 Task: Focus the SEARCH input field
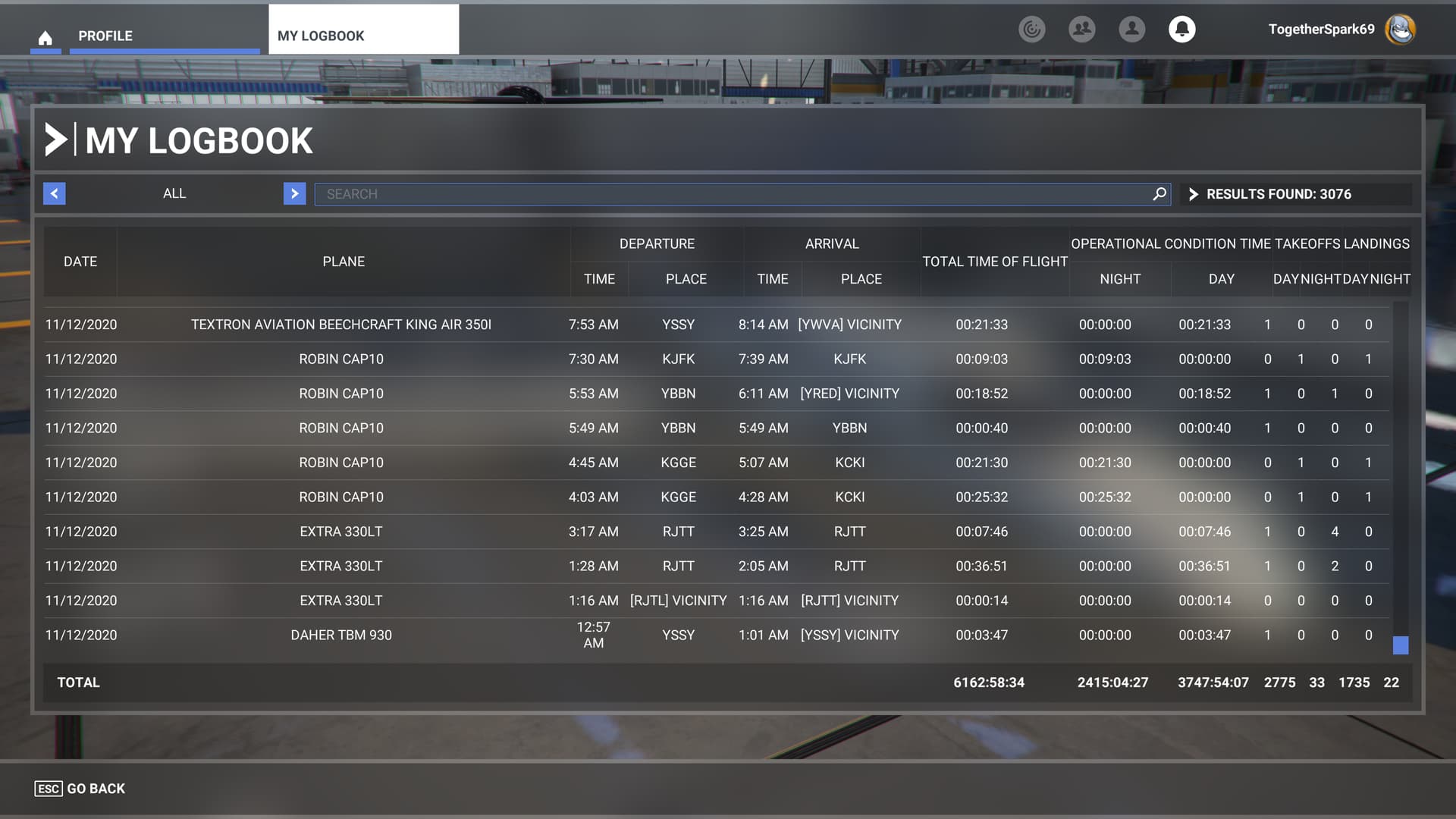click(742, 194)
